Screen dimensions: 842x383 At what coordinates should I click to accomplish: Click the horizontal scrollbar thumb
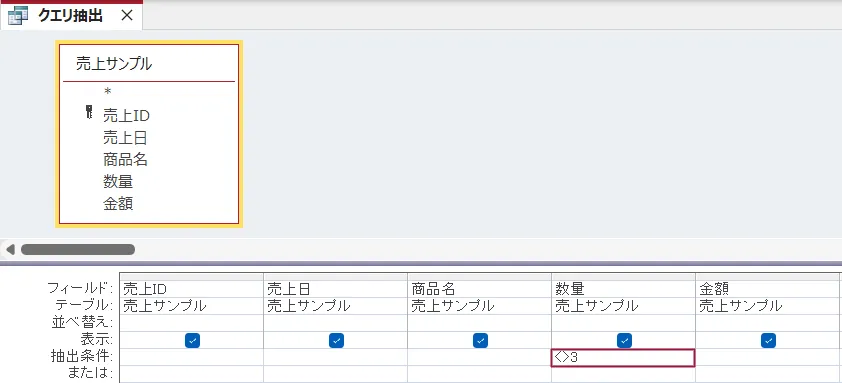78,249
